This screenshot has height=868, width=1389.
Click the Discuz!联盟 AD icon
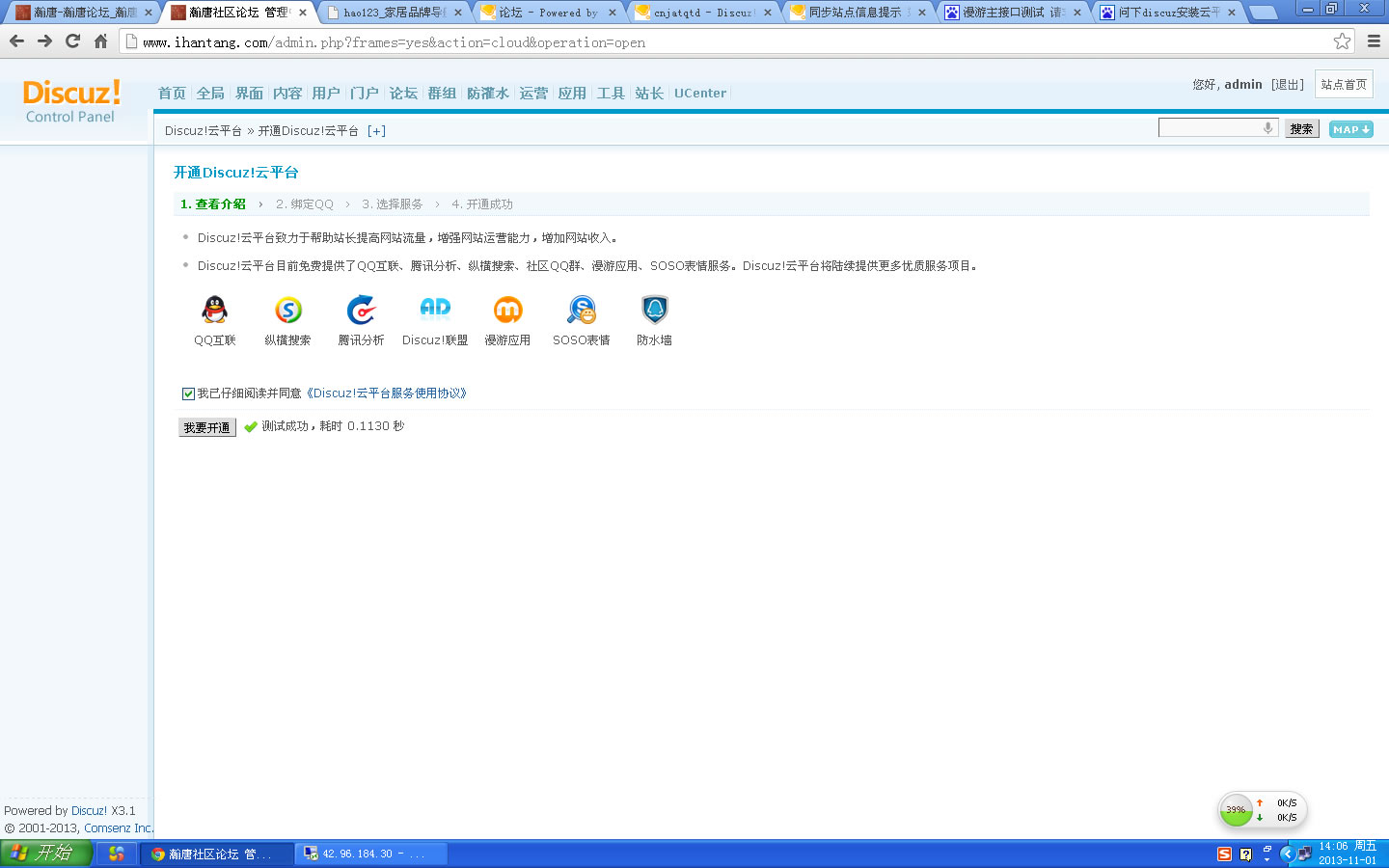435,308
